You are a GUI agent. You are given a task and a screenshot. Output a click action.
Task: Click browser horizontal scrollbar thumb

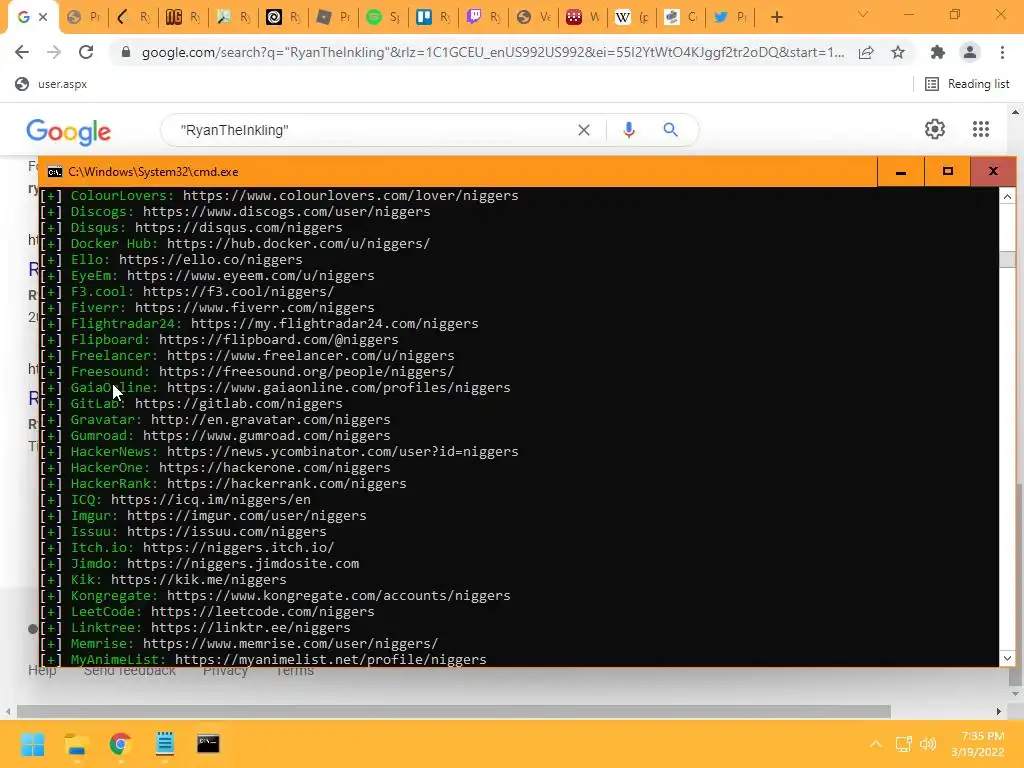pos(454,711)
